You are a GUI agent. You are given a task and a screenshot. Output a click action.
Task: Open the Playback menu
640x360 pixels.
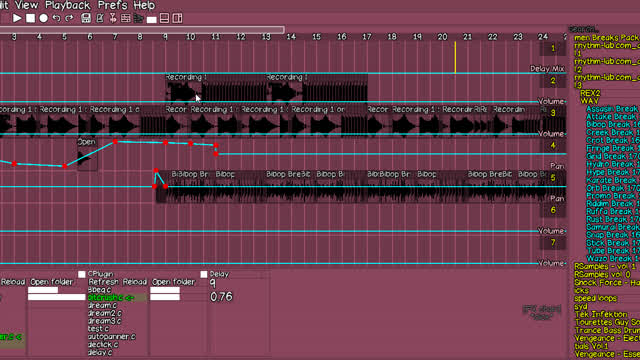coord(68,5)
